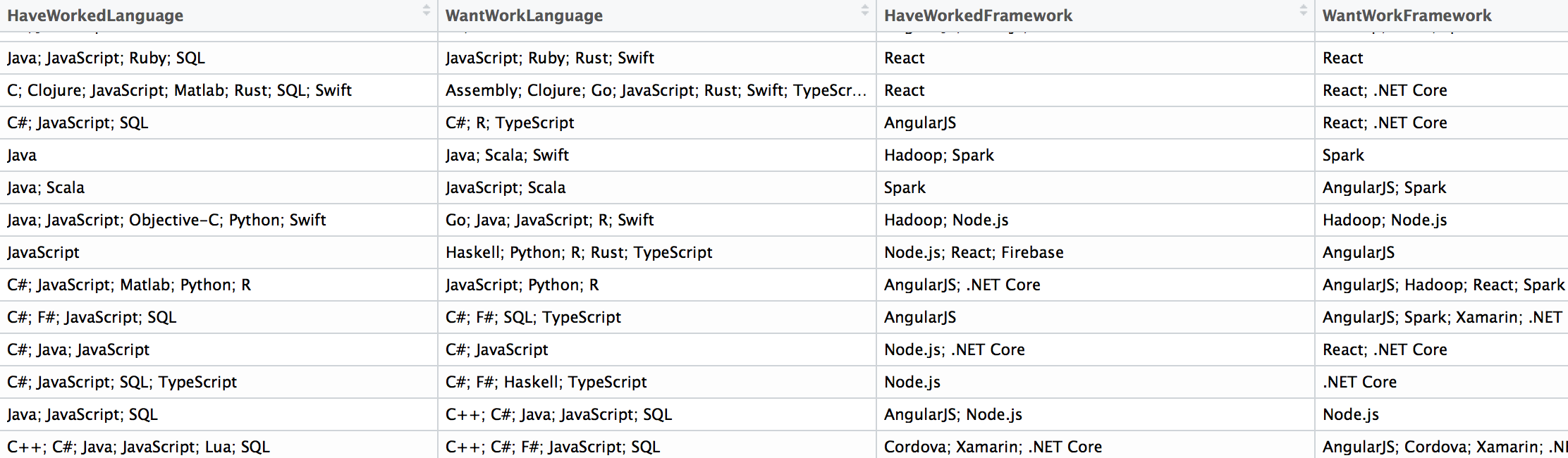1568x458 pixels.
Task: Click the "Cordova; Xamarin; .NET Core" cell
Action: [993, 447]
